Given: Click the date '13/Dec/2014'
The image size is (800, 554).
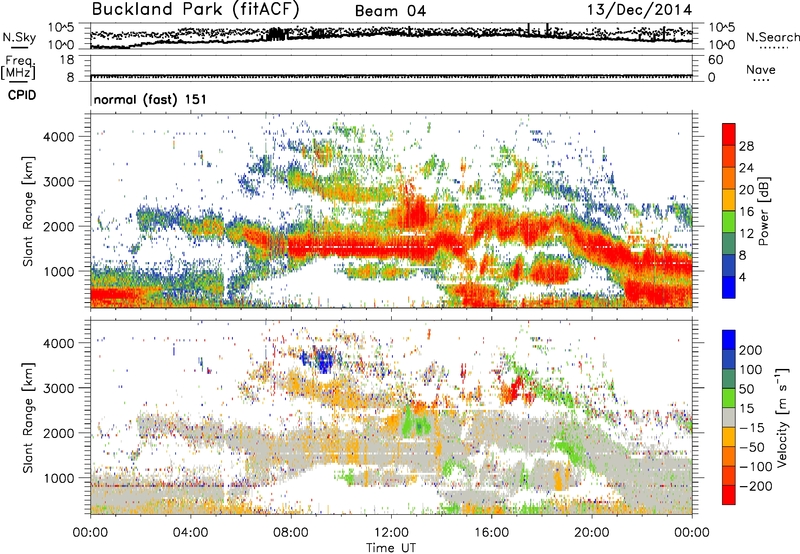Looking at the screenshot, I should 639,10.
